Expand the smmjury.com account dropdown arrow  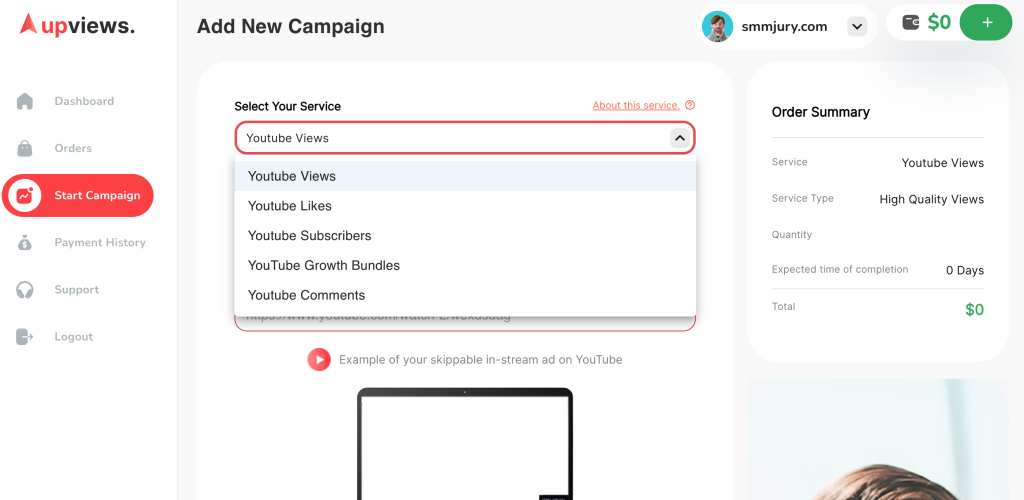pyautogui.click(x=857, y=27)
